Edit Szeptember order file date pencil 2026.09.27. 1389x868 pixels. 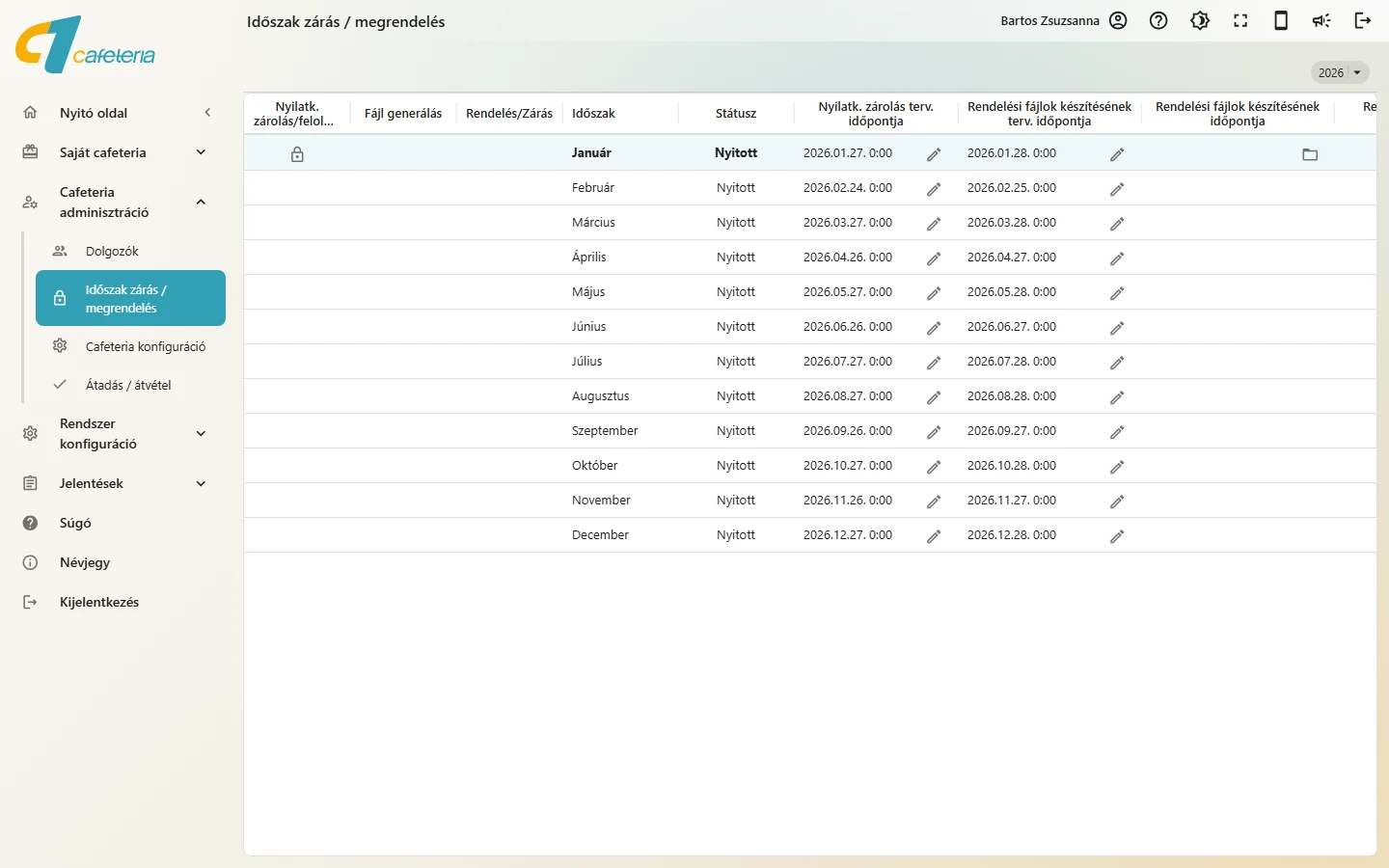click(1117, 432)
